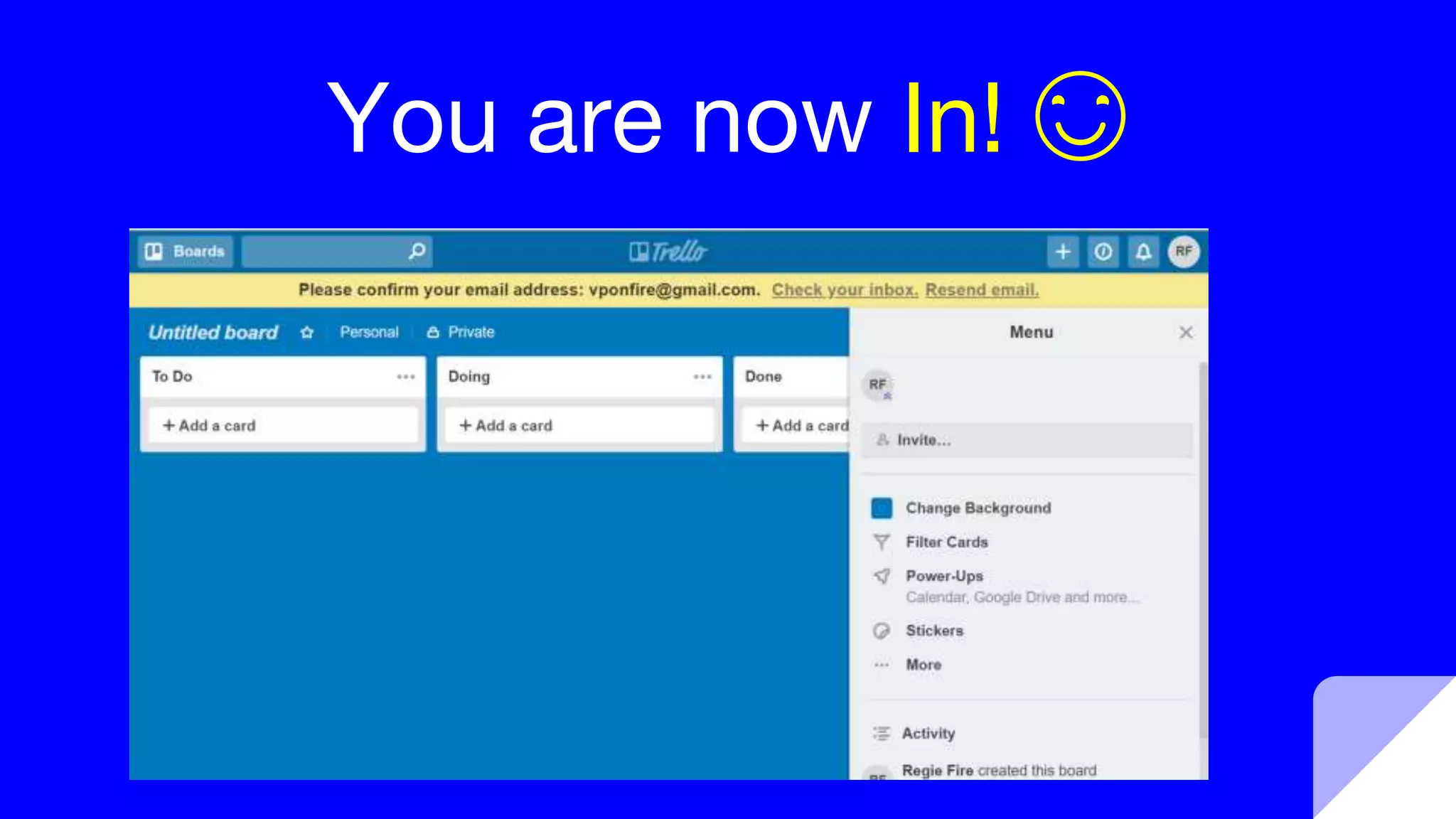Click the Filter Cards funnel icon
The height and width of the screenshot is (819, 1456).
tap(882, 542)
